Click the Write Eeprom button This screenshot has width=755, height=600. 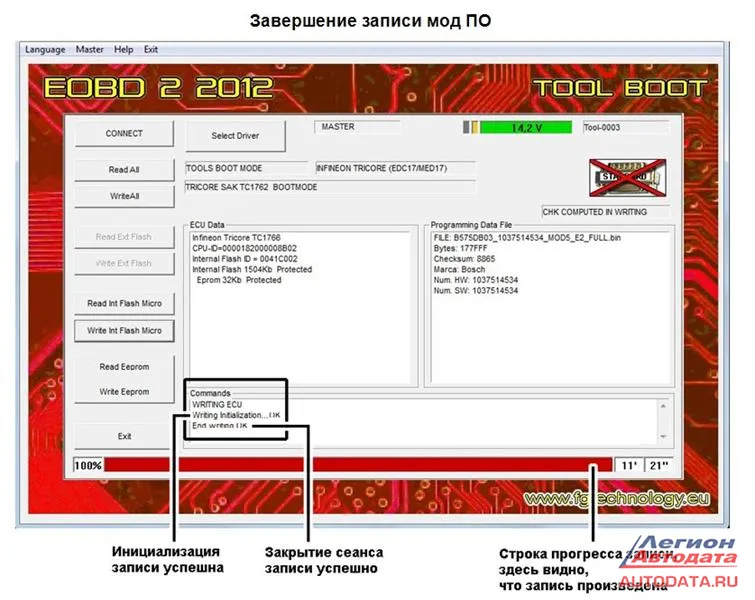coord(124,391)
